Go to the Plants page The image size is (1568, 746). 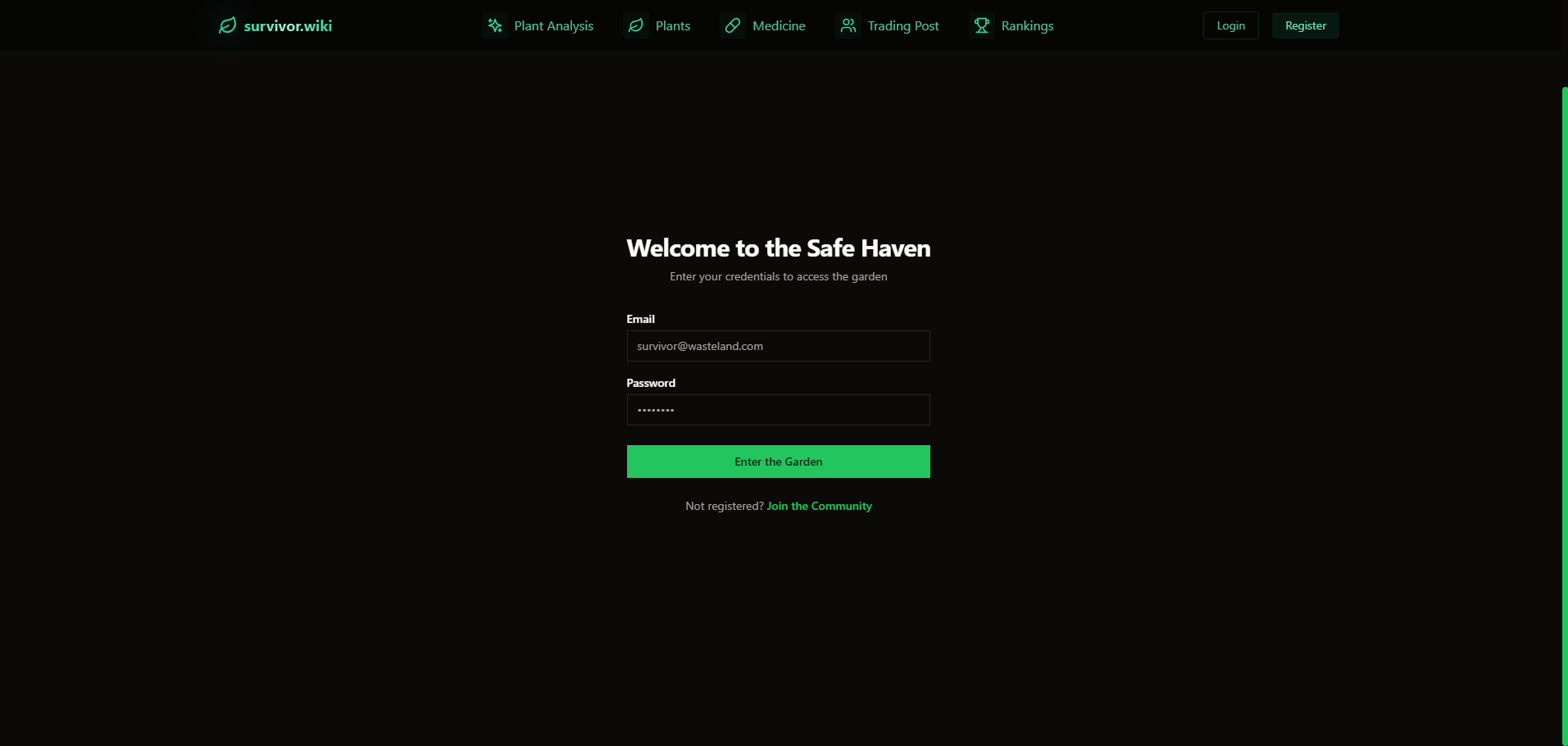(x=673, y=25)
